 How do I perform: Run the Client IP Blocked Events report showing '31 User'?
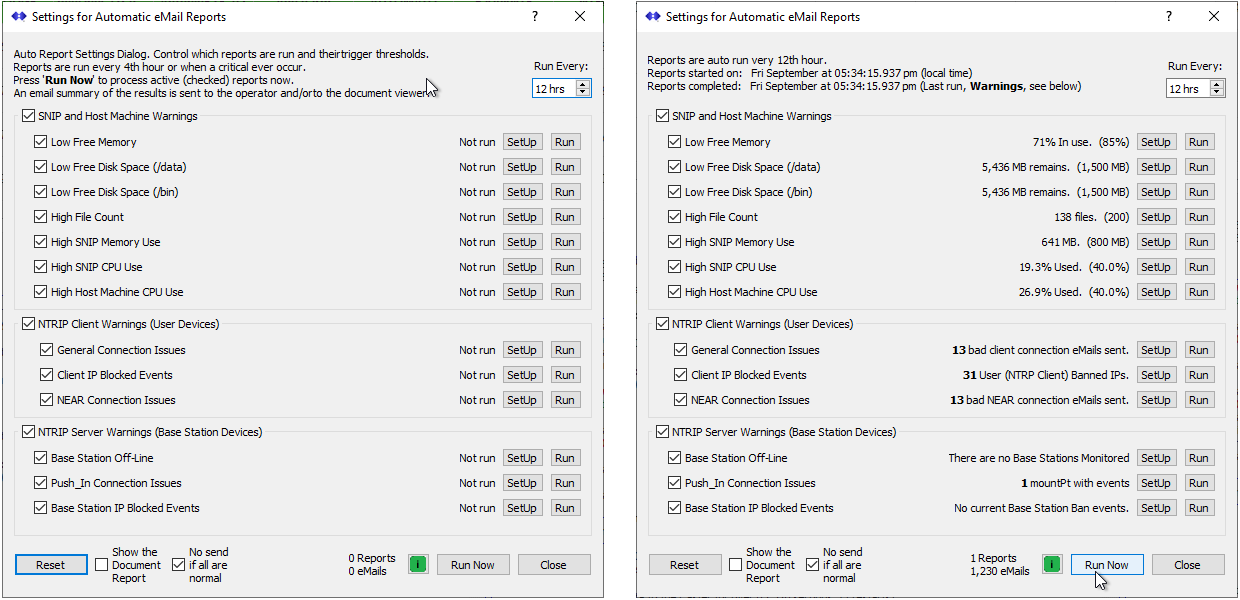click(x=1199, y=375)
